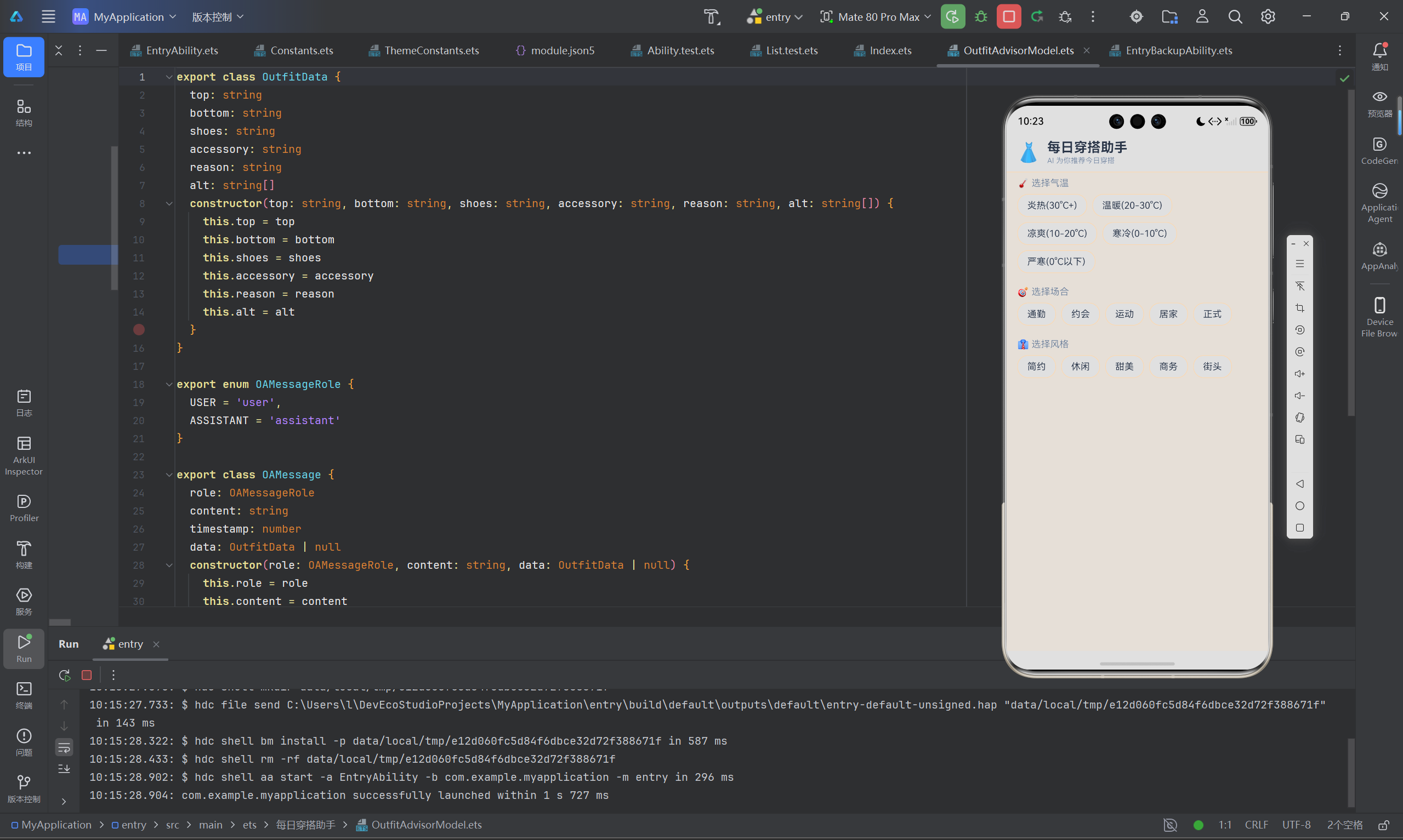Viewport: 1403px width, 840px height.
Task: Open the Previewer eye icon panel
Action: (x=1379, y=104)
